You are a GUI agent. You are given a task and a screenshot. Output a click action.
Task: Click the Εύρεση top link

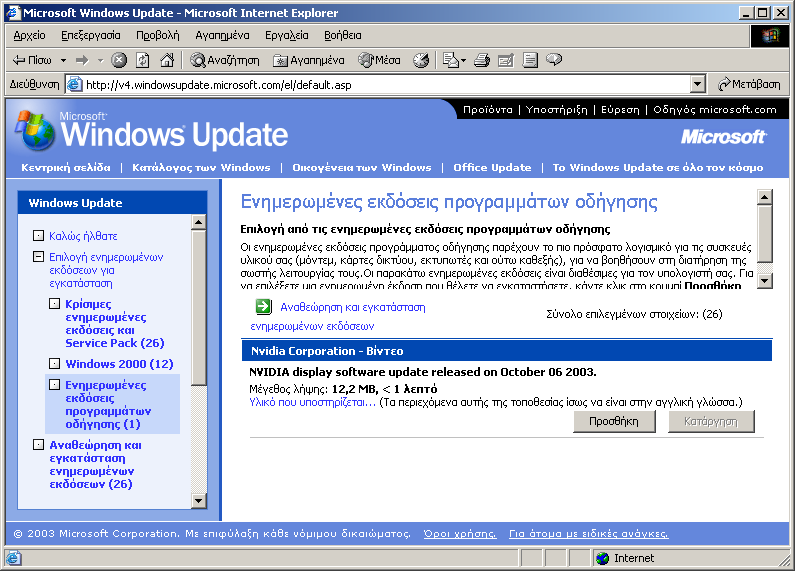pyautogui.click(x=620, y=110)
